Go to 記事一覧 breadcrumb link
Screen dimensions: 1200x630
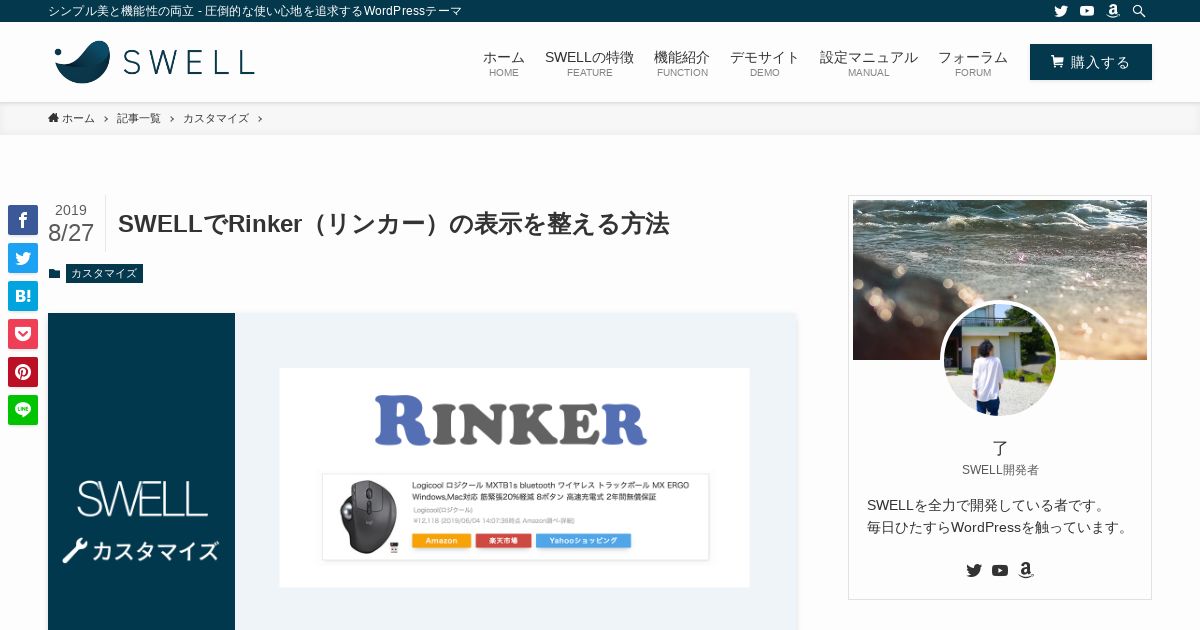[138, 118]
